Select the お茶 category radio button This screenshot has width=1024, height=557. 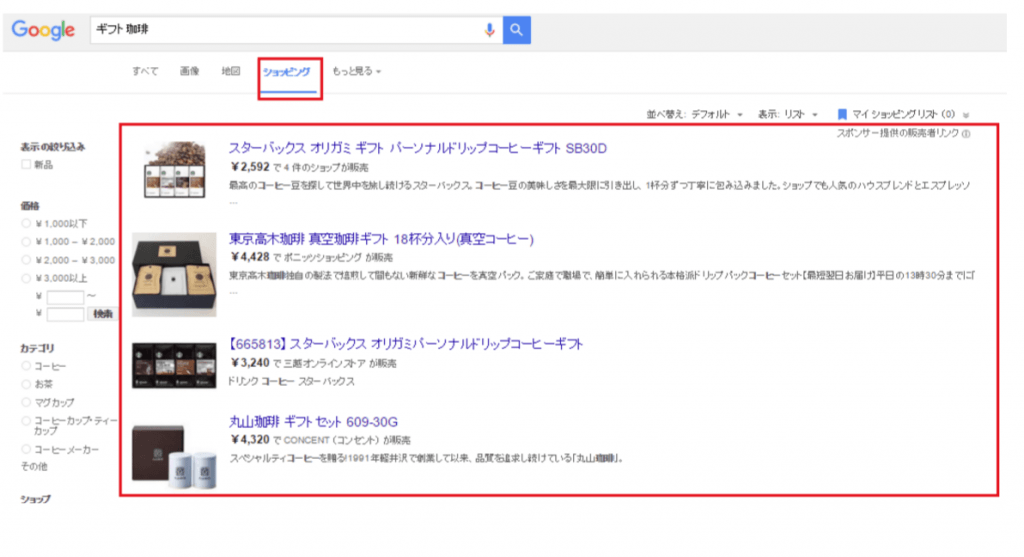pyautogui.click(x=26, y=384)
